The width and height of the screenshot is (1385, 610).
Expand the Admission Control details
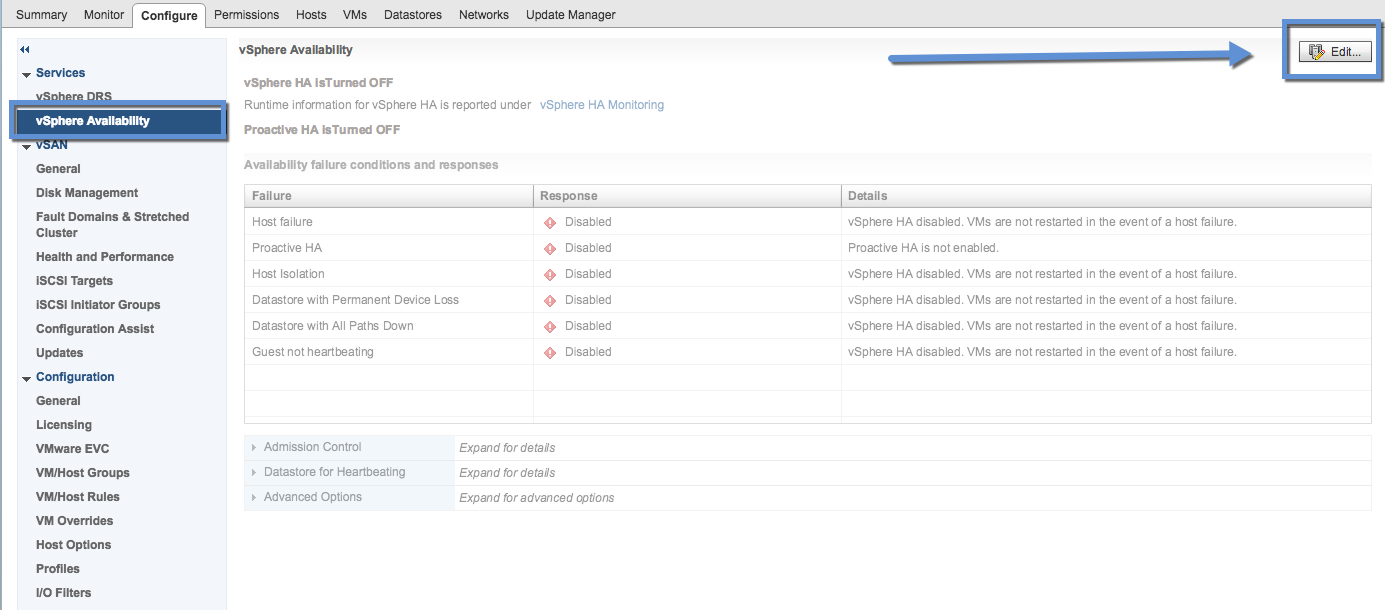[254, 447]
